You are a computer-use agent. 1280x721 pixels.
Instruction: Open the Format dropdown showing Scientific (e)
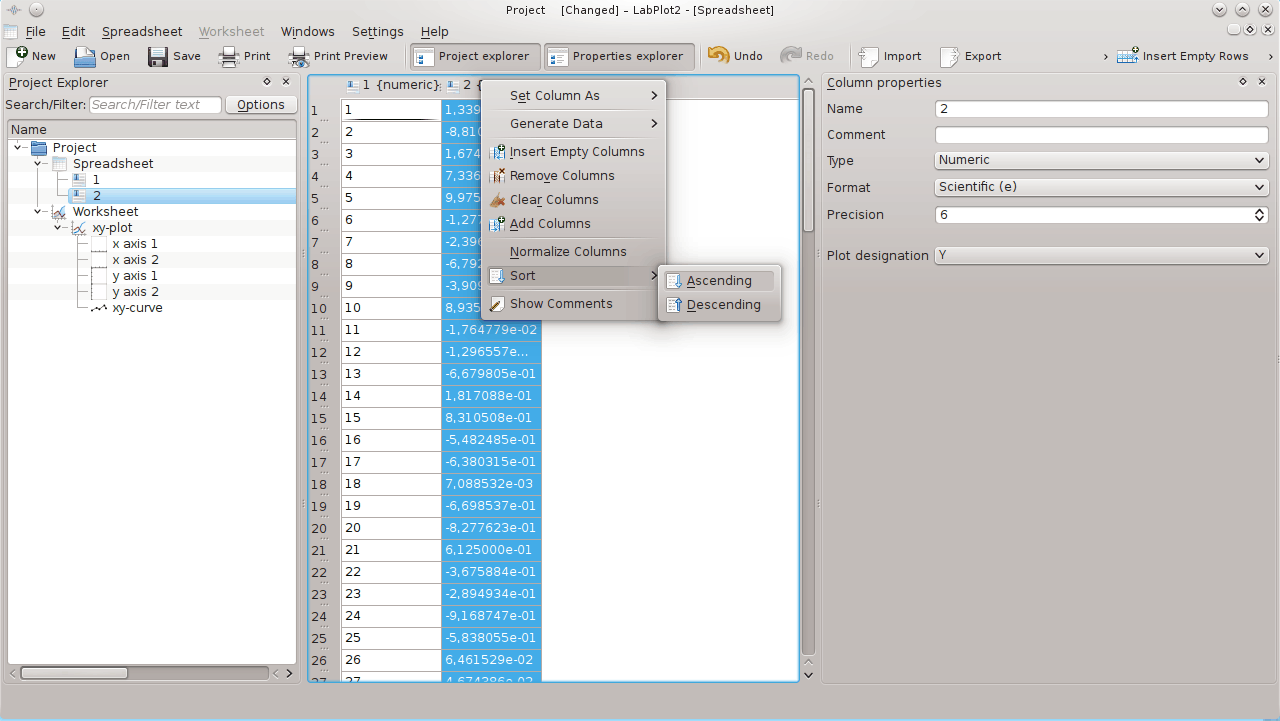coord(1101,187)
